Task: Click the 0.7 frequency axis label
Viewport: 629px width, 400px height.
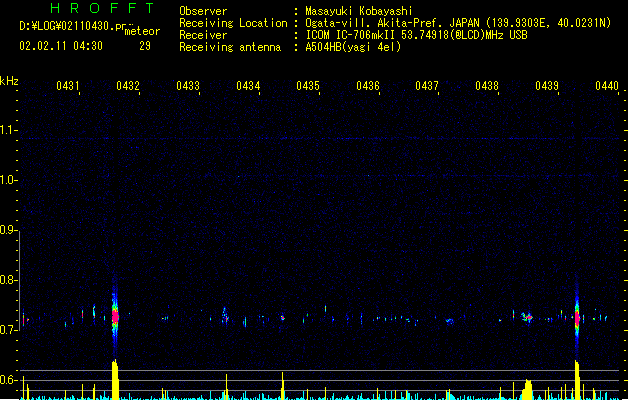Action: 8,330
